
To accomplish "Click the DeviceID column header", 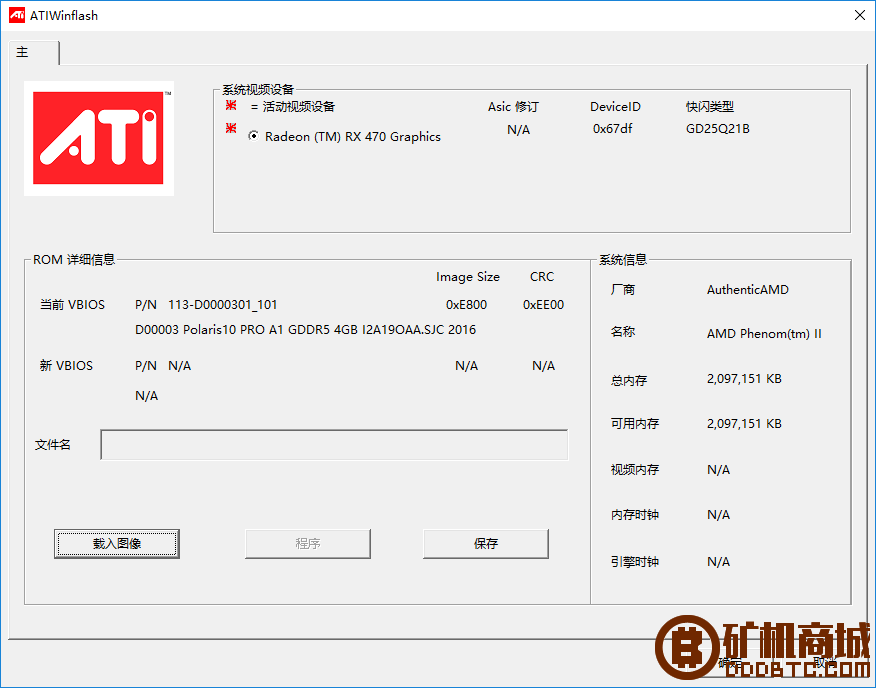I will tap(615, 107).
